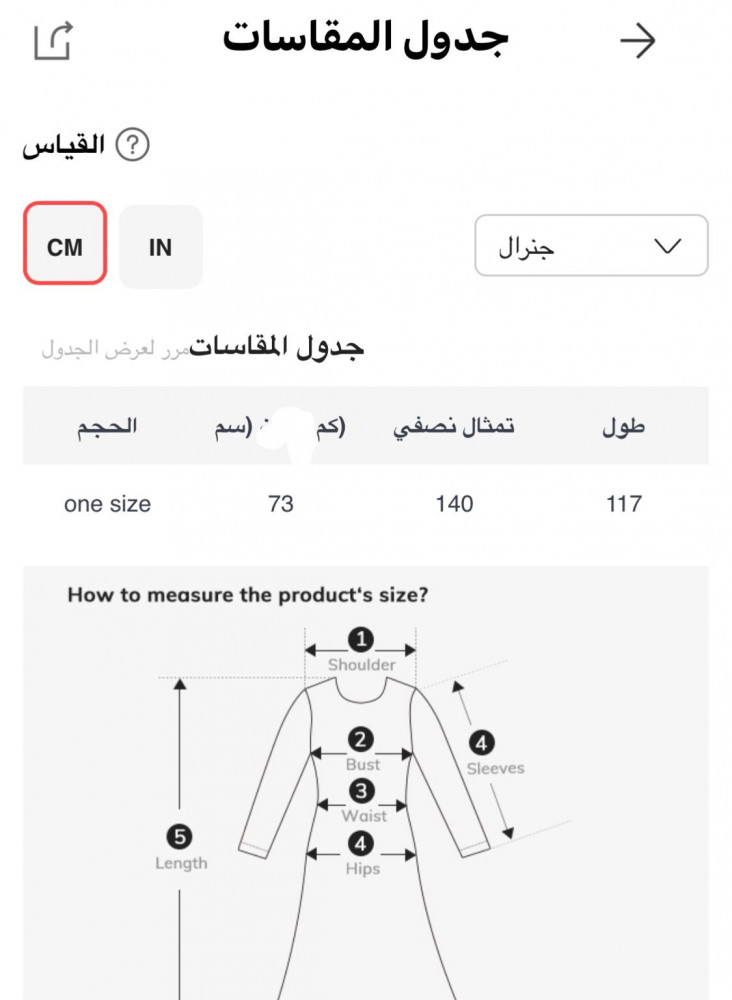Switch measurement units to IN
Viewport: 732px width, 1000px height.
click(160, 247)
